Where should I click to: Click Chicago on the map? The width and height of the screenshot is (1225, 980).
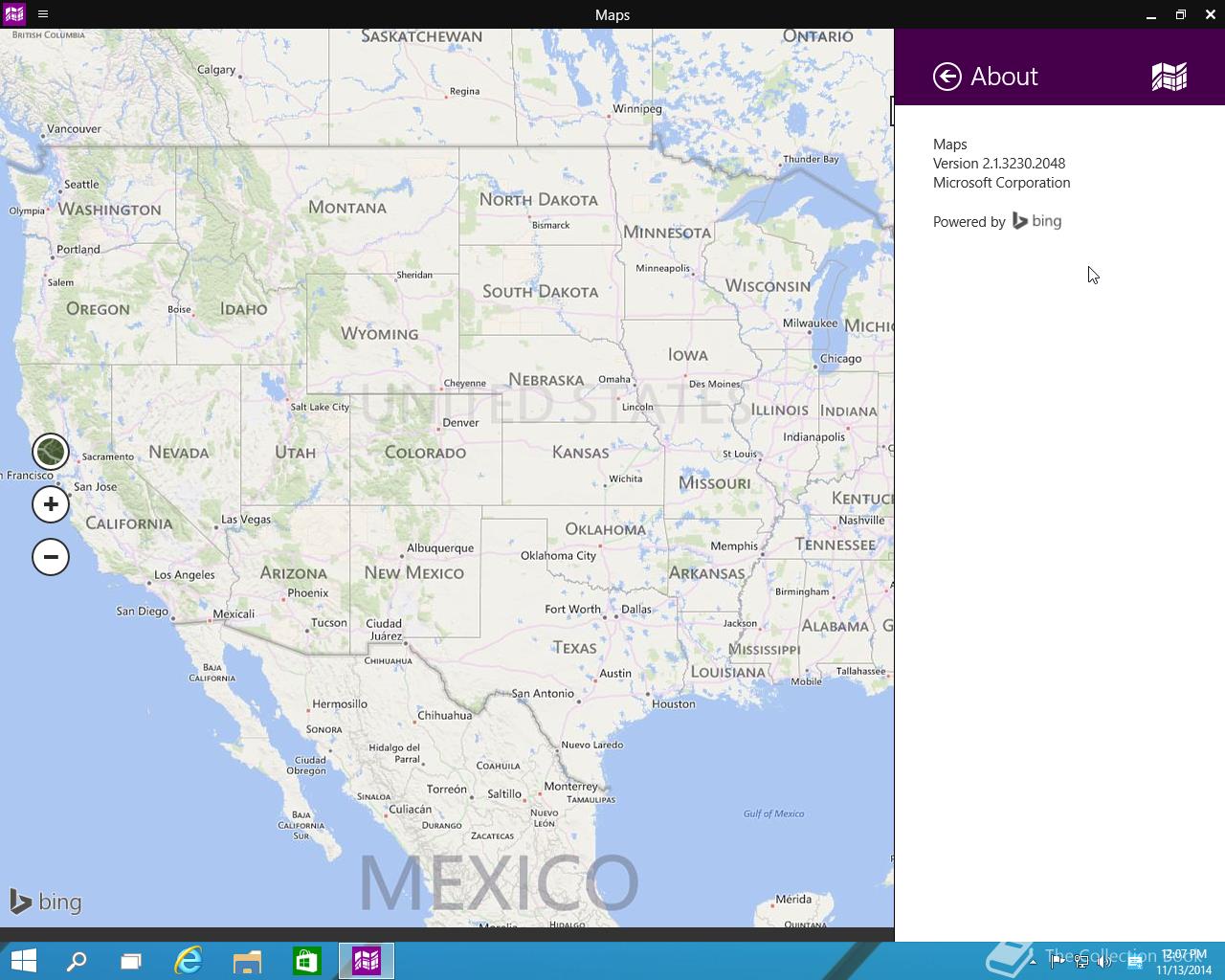point(840,358)
